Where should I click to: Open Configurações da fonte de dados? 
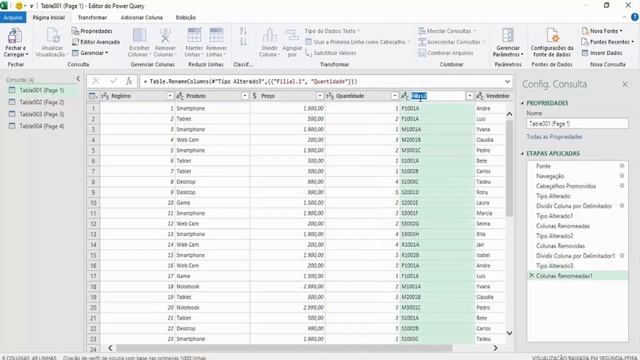pyautogui.click(x=552, y=42)
